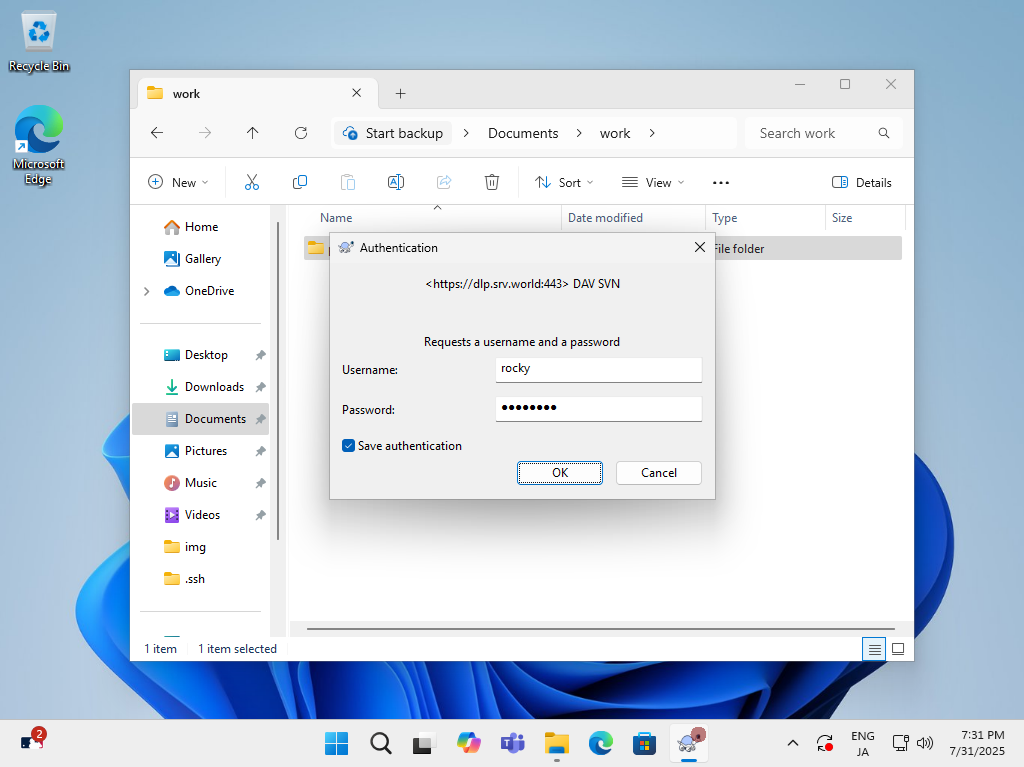Open Desktop in navigation pane

point(200,355)
